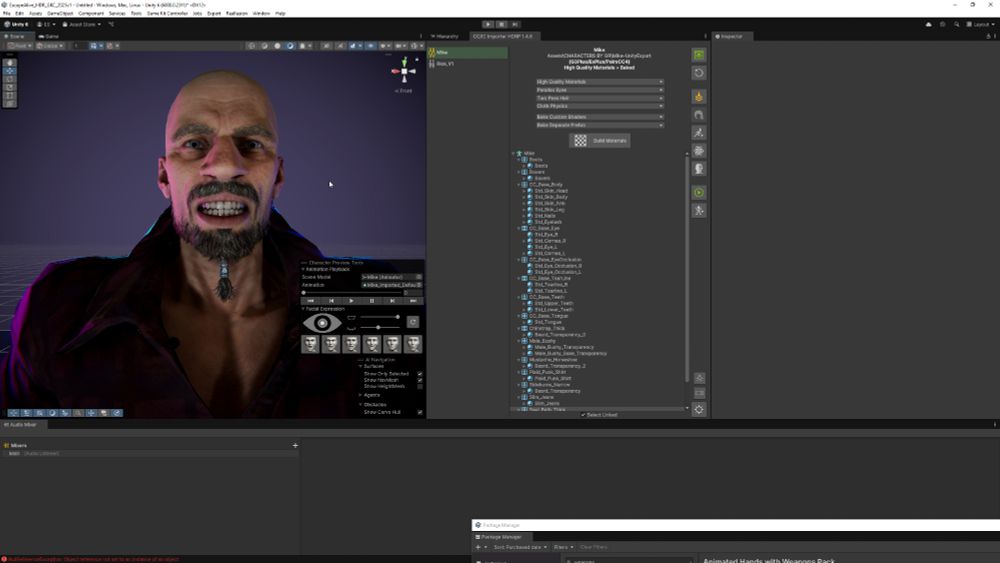The height and width of the screenshot is (563, 1000).
Task: Click the lower facial expression slider
Action: [379, 327]
